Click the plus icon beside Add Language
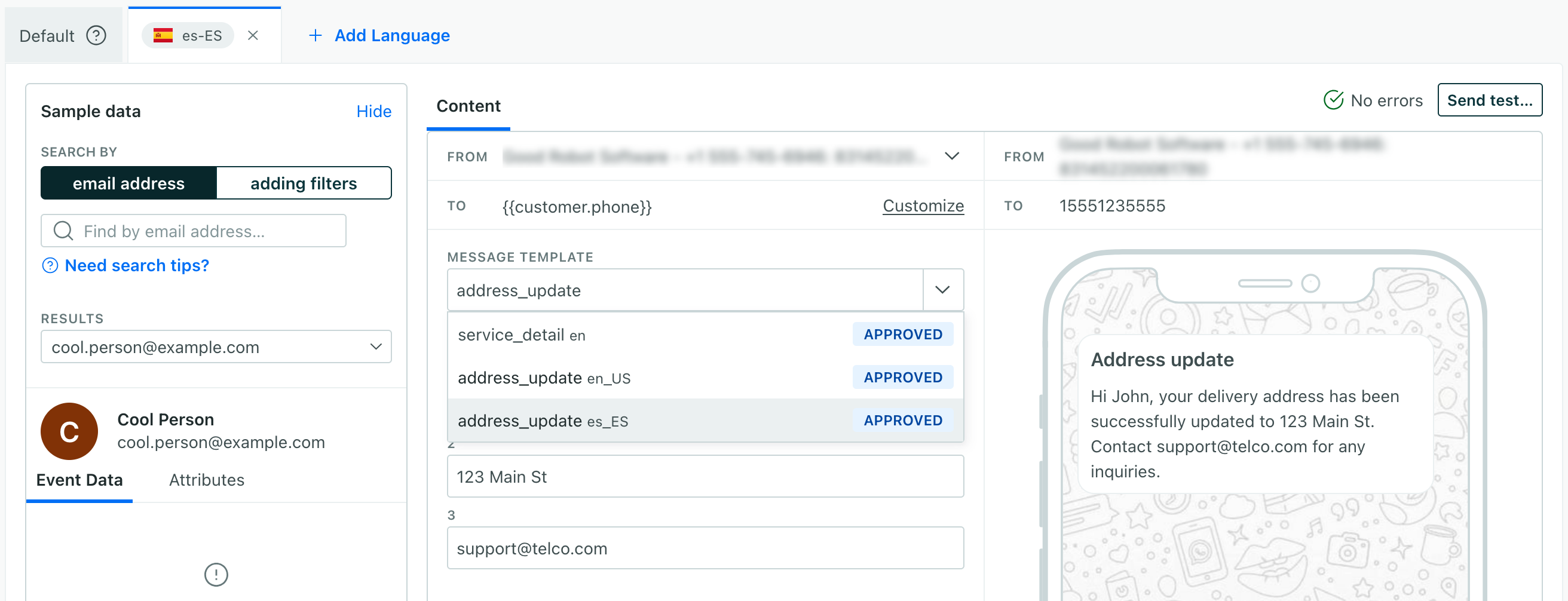 coord(316,35)
